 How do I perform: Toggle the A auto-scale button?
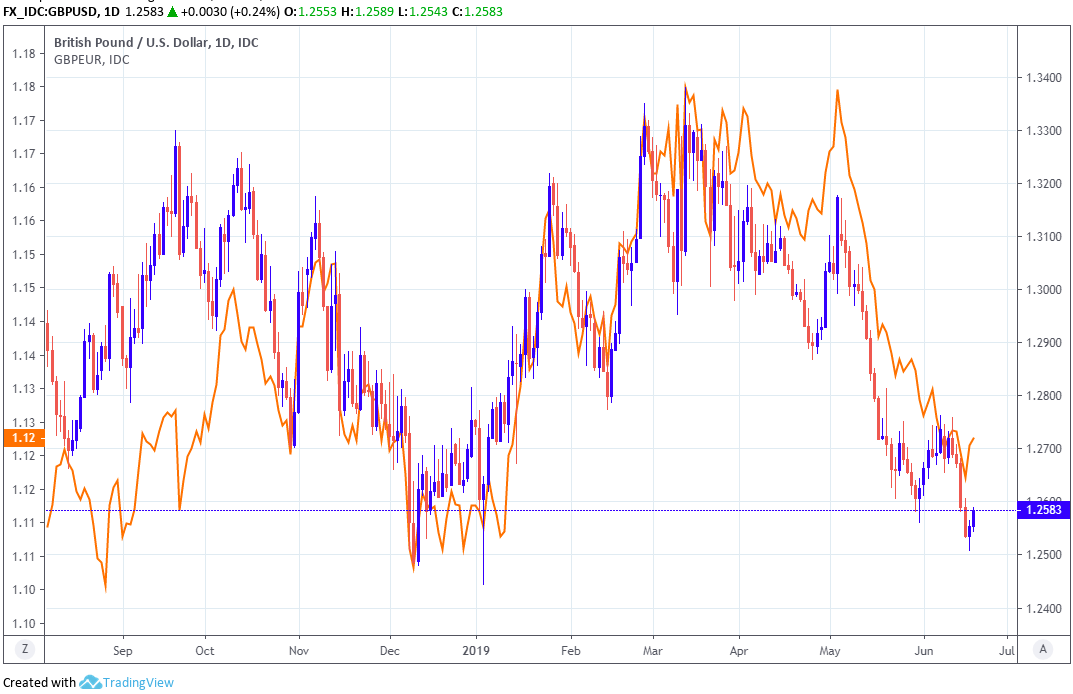tap(1043, 649)
